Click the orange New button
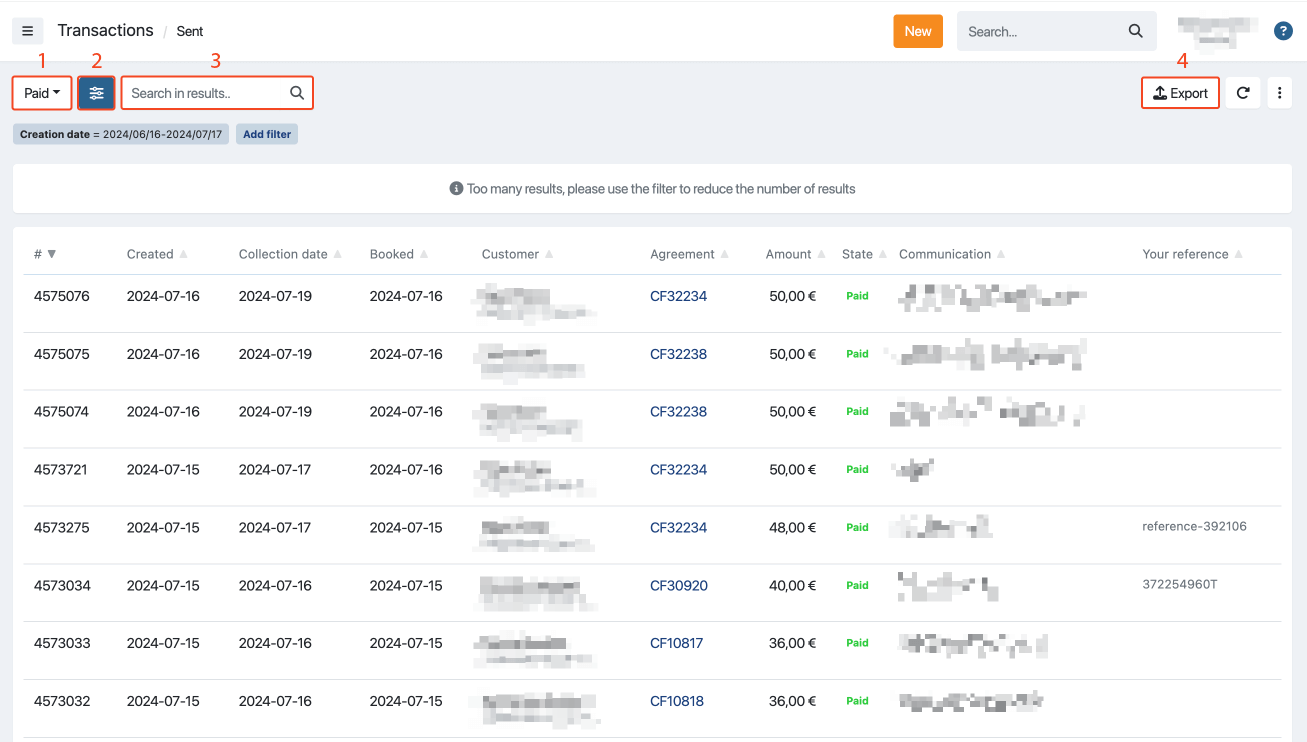The image size is (1307, 742). coord(917,31)
